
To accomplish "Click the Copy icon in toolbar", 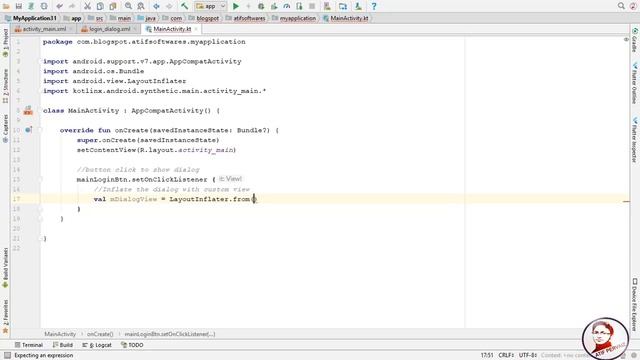I will pos(100,6).
